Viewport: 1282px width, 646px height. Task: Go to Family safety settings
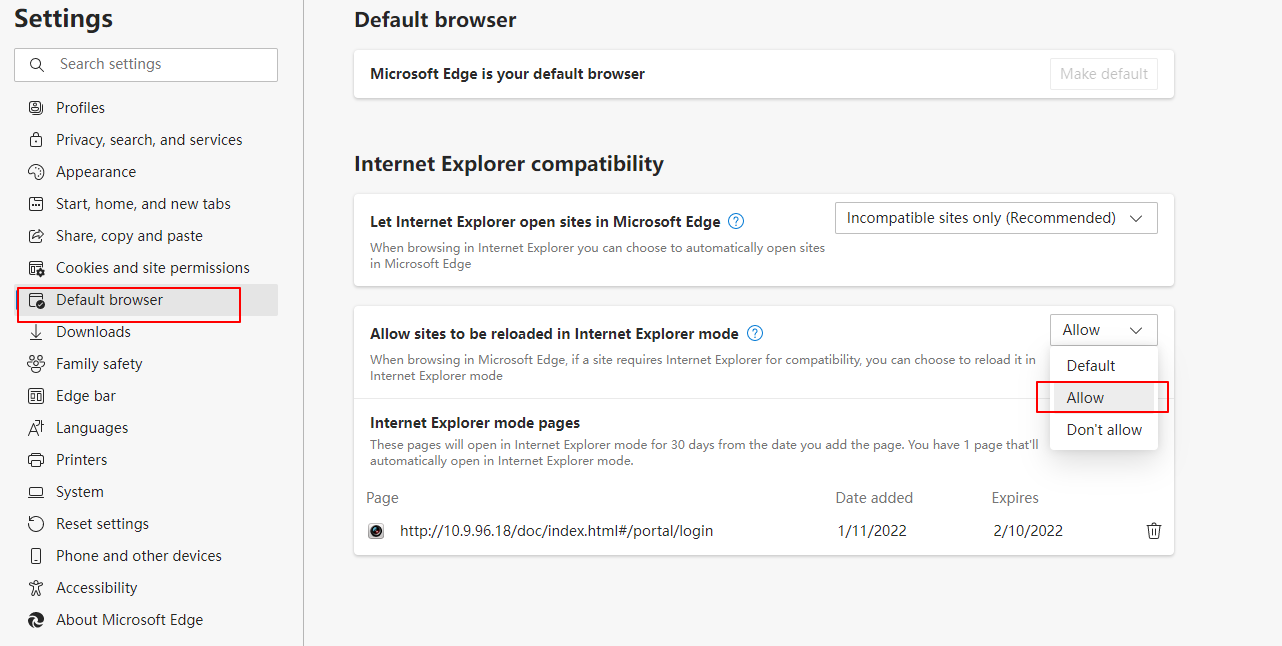click(146, 364)
